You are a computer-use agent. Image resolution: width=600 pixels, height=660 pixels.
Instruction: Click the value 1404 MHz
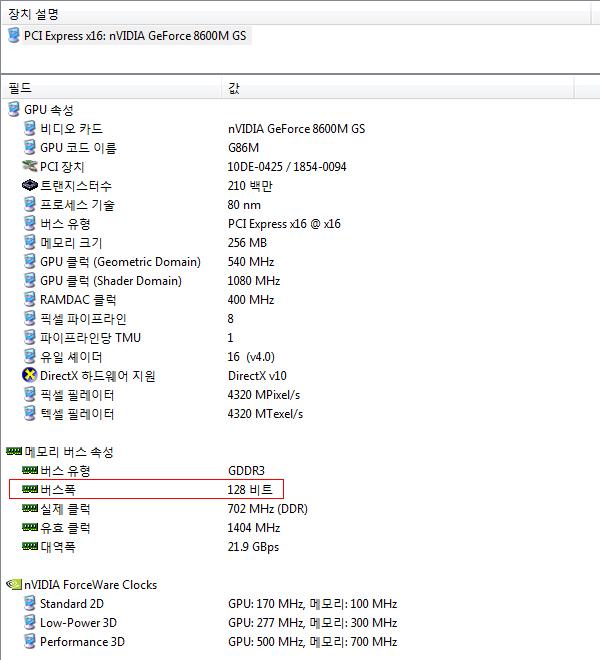point(253,528)
